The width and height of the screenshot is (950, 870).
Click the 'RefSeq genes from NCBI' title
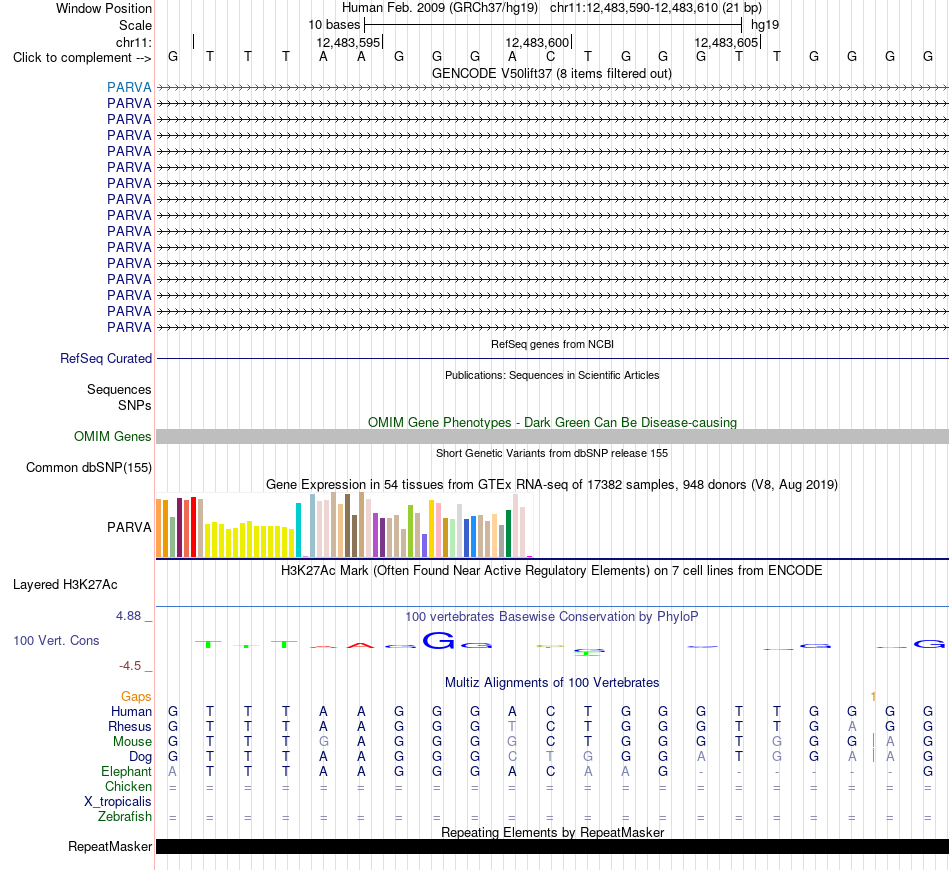click(553, 344)
